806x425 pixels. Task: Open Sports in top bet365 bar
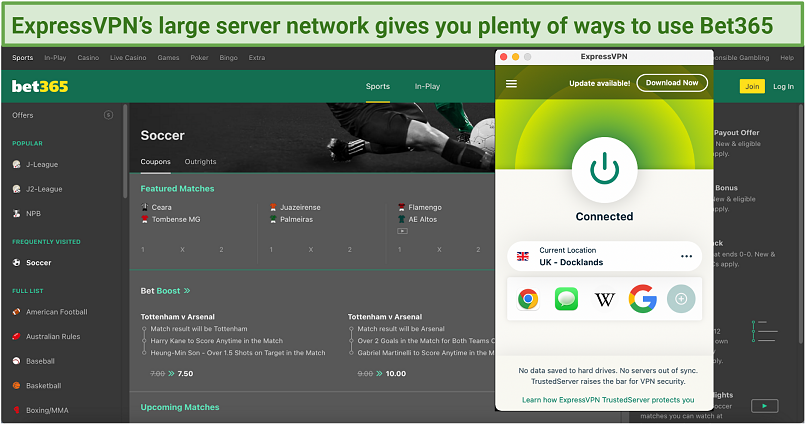pyautogui.click(x=23, y=58)
